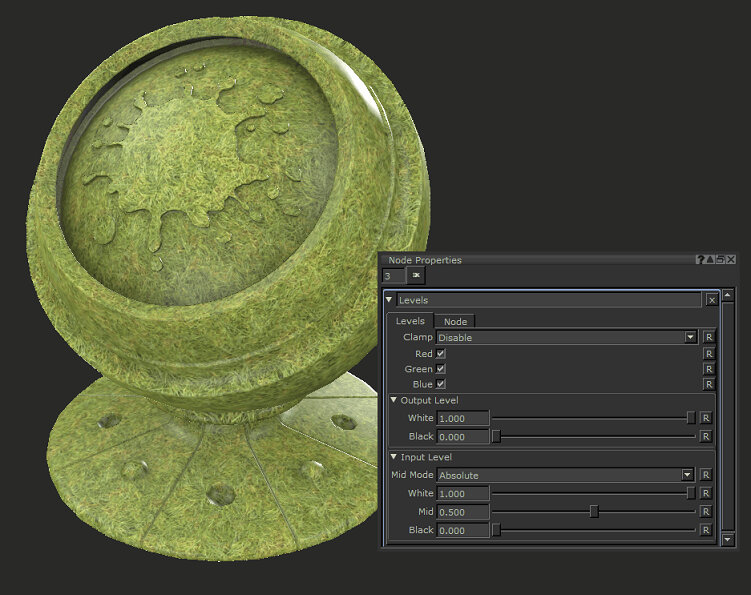
Task: Reset the Mid Mode setting via R
Action: pyautogui.click(x=705, y=476)
